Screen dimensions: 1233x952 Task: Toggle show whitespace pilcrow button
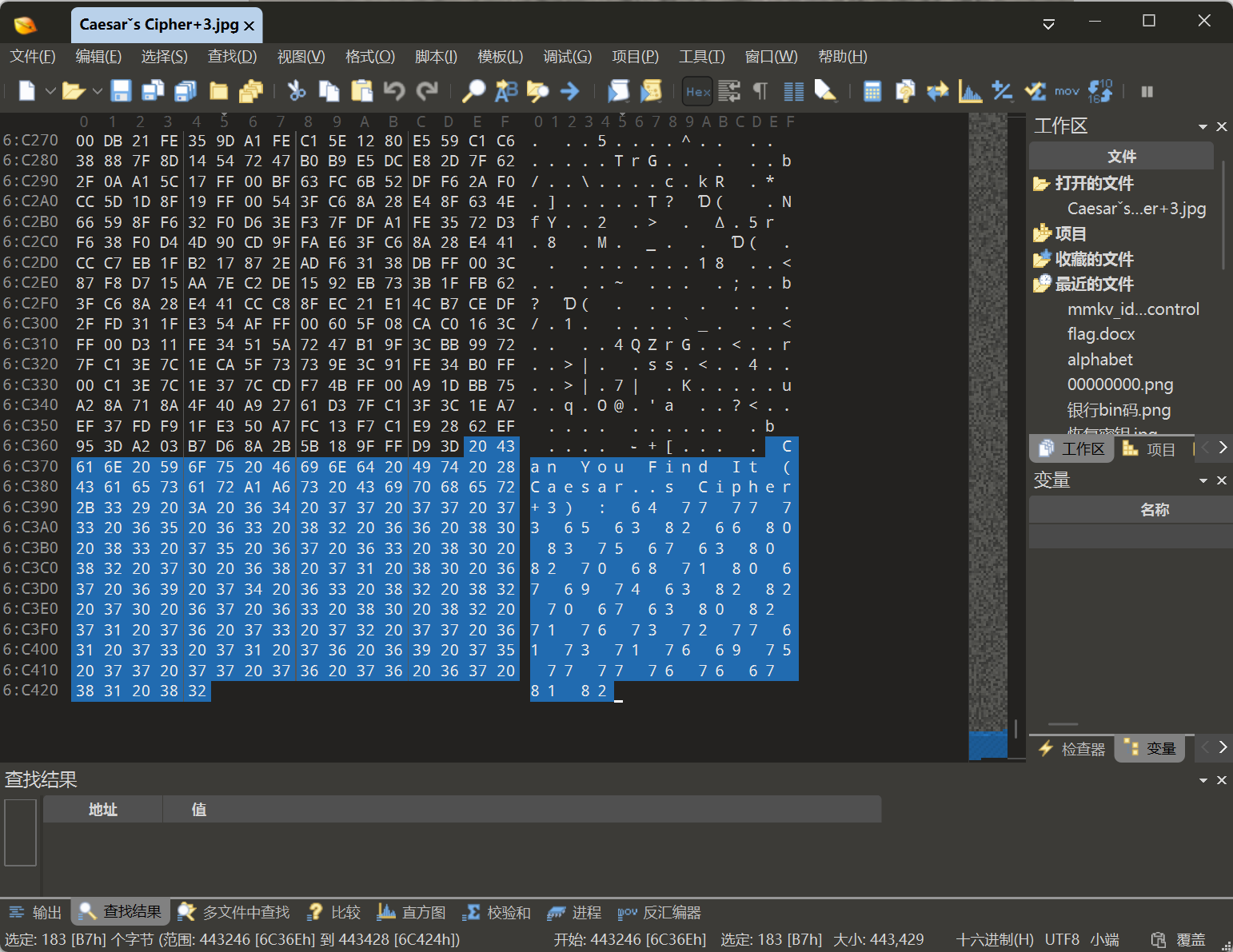point(760,91)
